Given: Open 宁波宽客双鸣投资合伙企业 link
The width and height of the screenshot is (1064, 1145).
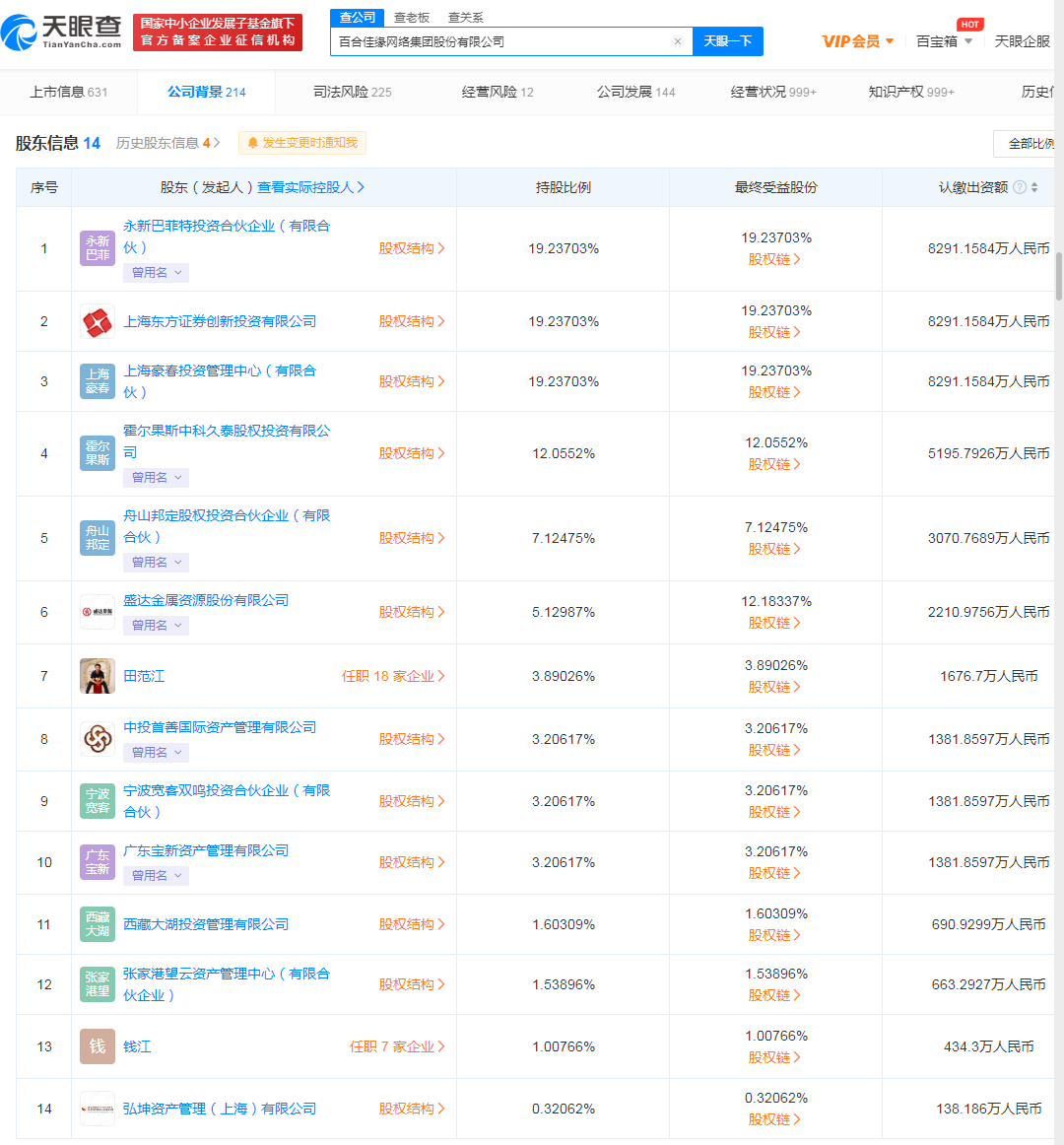Looking at the screenshot, I should (227, 801).
